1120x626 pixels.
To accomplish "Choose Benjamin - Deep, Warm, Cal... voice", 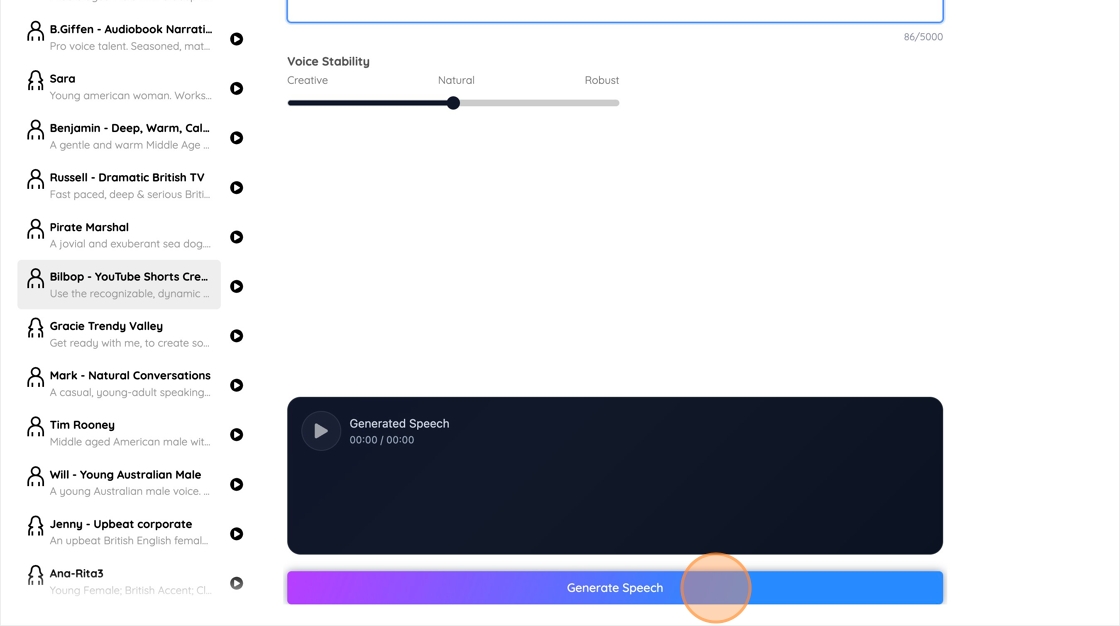I will pos(129,128).
